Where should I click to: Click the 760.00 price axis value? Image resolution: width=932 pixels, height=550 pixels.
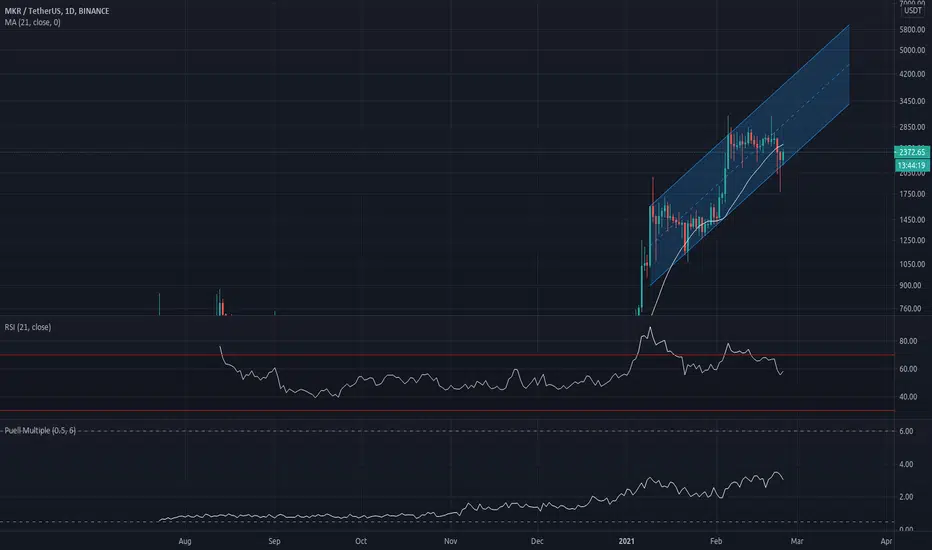coord(910,309)
